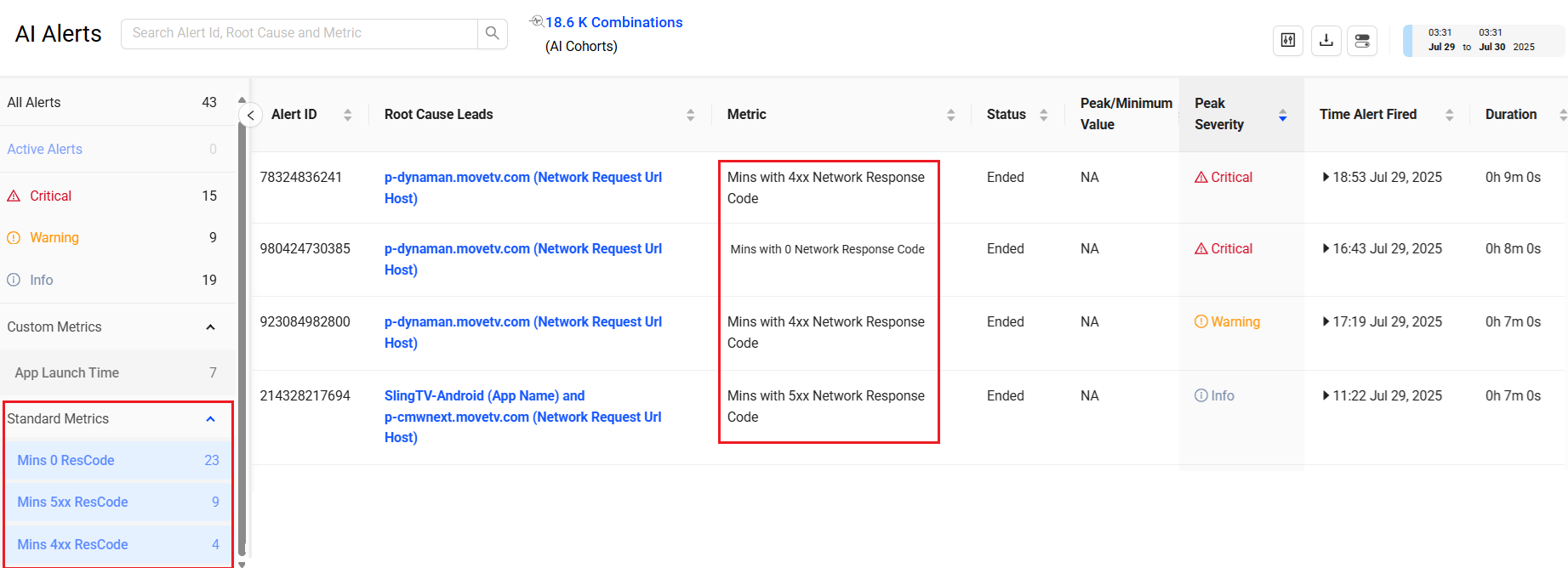
Task: Sort table by Alert ID column
Action: tap(347, 115)
